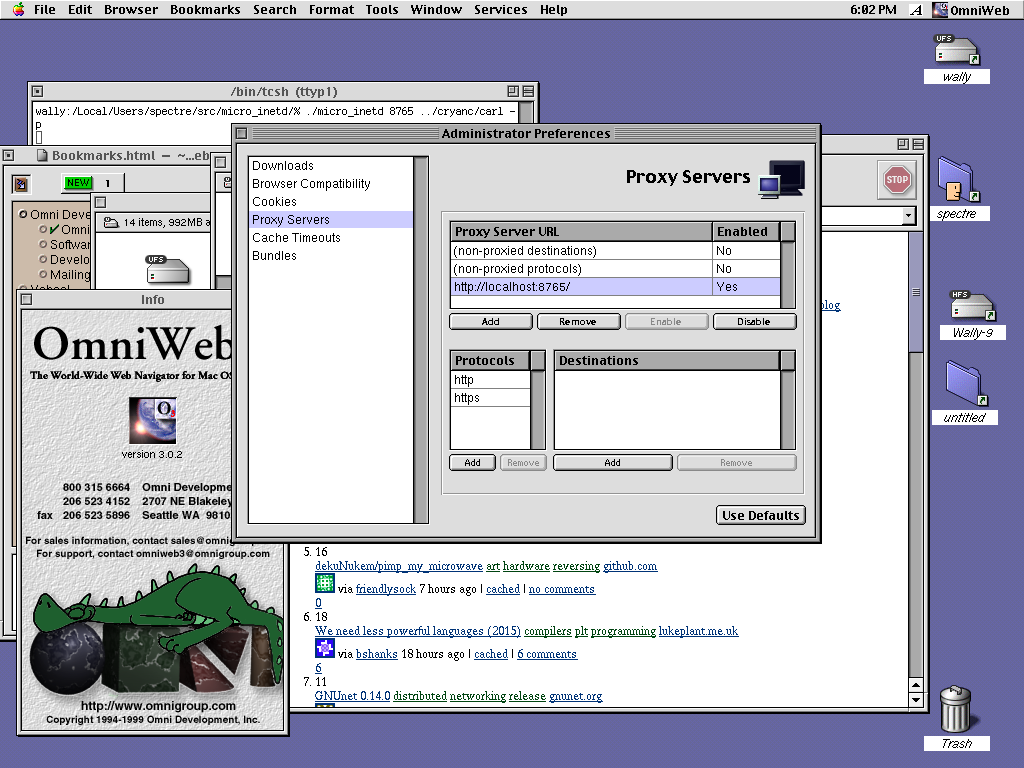The width and height of the screenshot is (1024, 768).
Task: Click the Terminal window collapse box
Action: coord(528,91)
